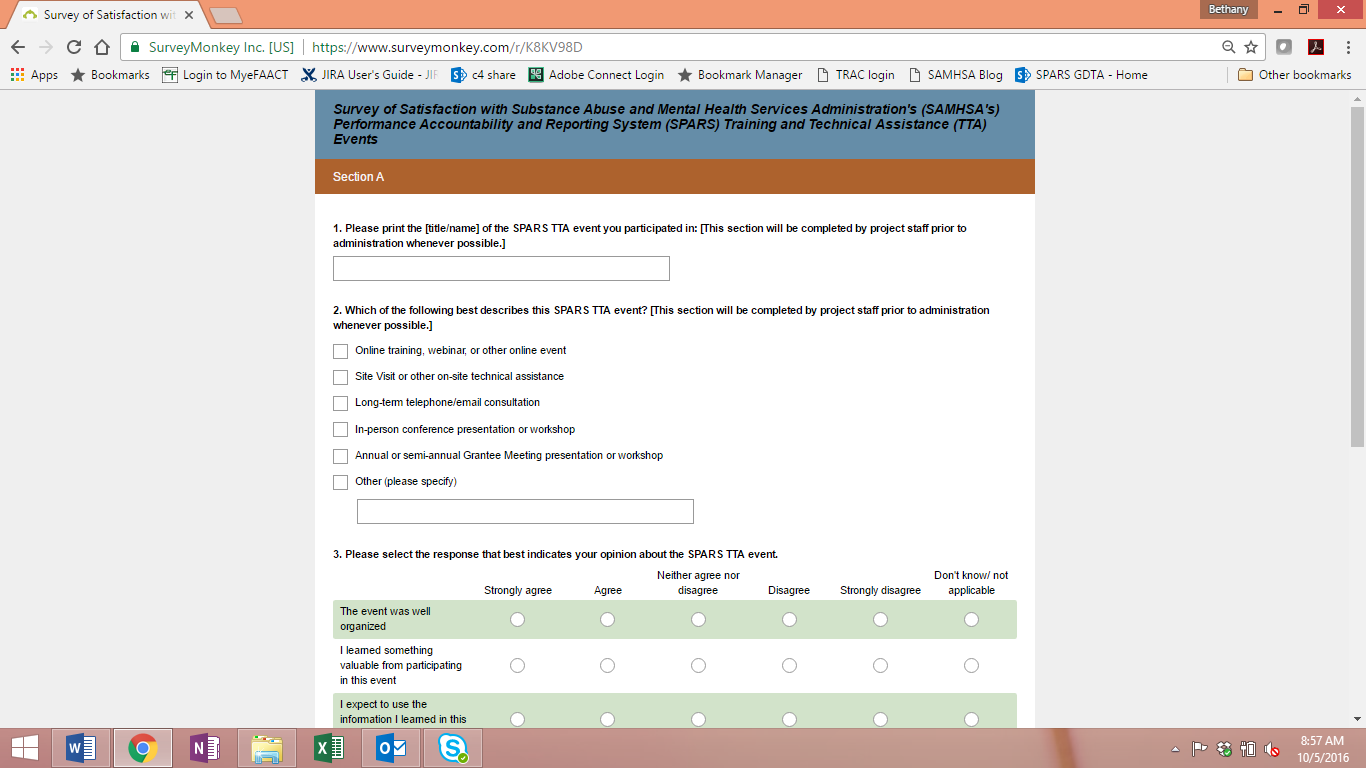The width and height of the screenshot is (1366, 768).
Task: Open the Bookmarks star shortcut
Action: click(110, 75)
